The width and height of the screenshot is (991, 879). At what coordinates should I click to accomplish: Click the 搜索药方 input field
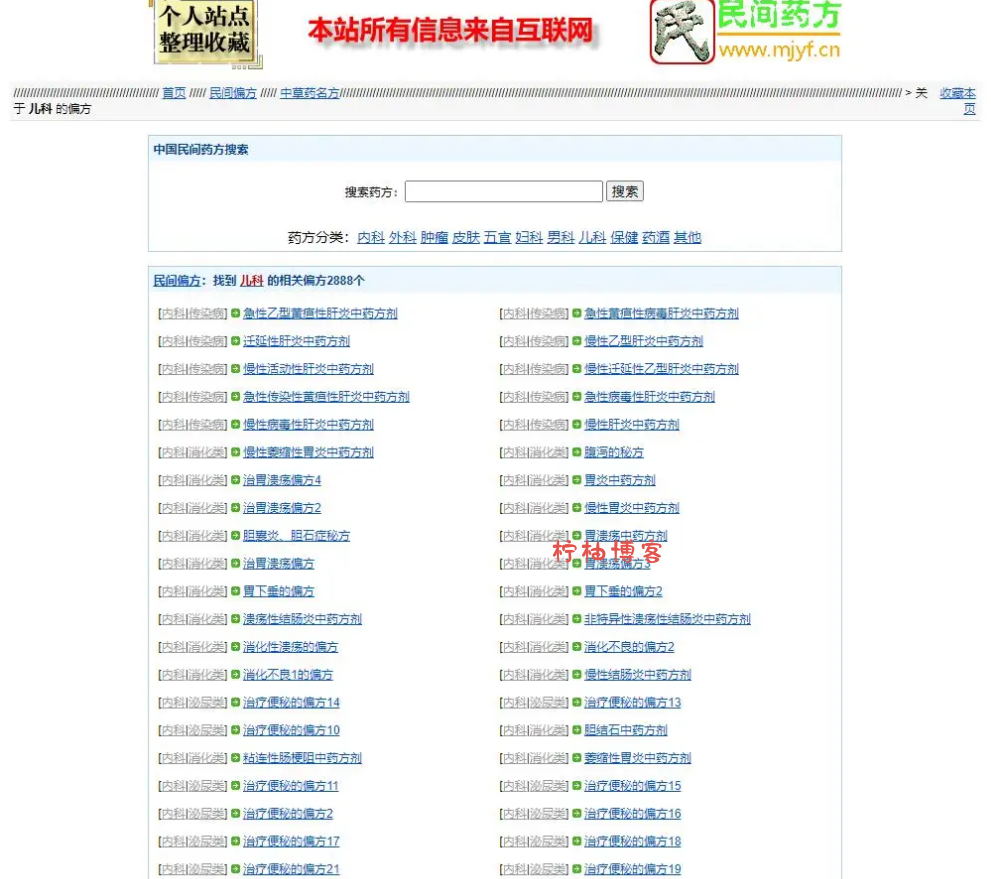coord(505,191)
